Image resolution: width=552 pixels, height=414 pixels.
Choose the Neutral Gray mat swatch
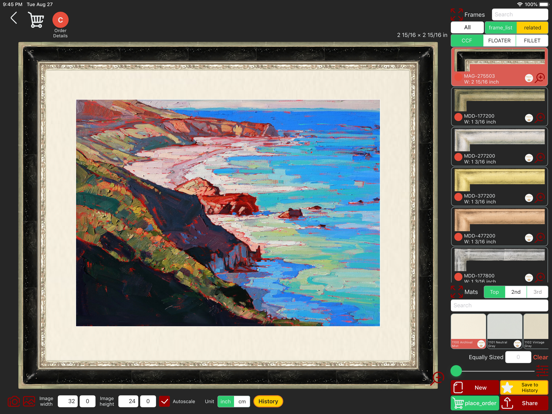coord(504,331)
